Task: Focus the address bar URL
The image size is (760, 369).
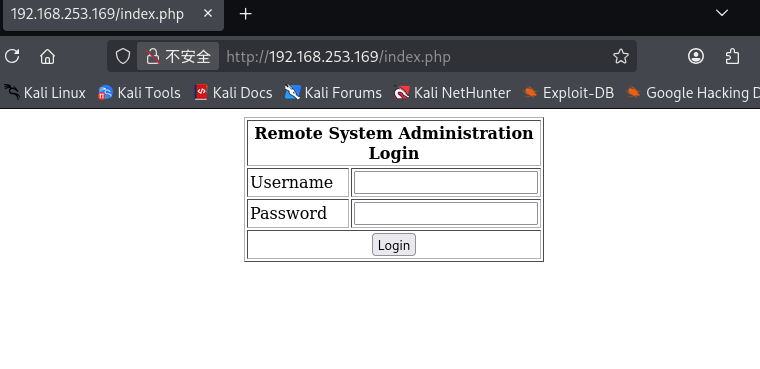Action: (x=338, y=57)
